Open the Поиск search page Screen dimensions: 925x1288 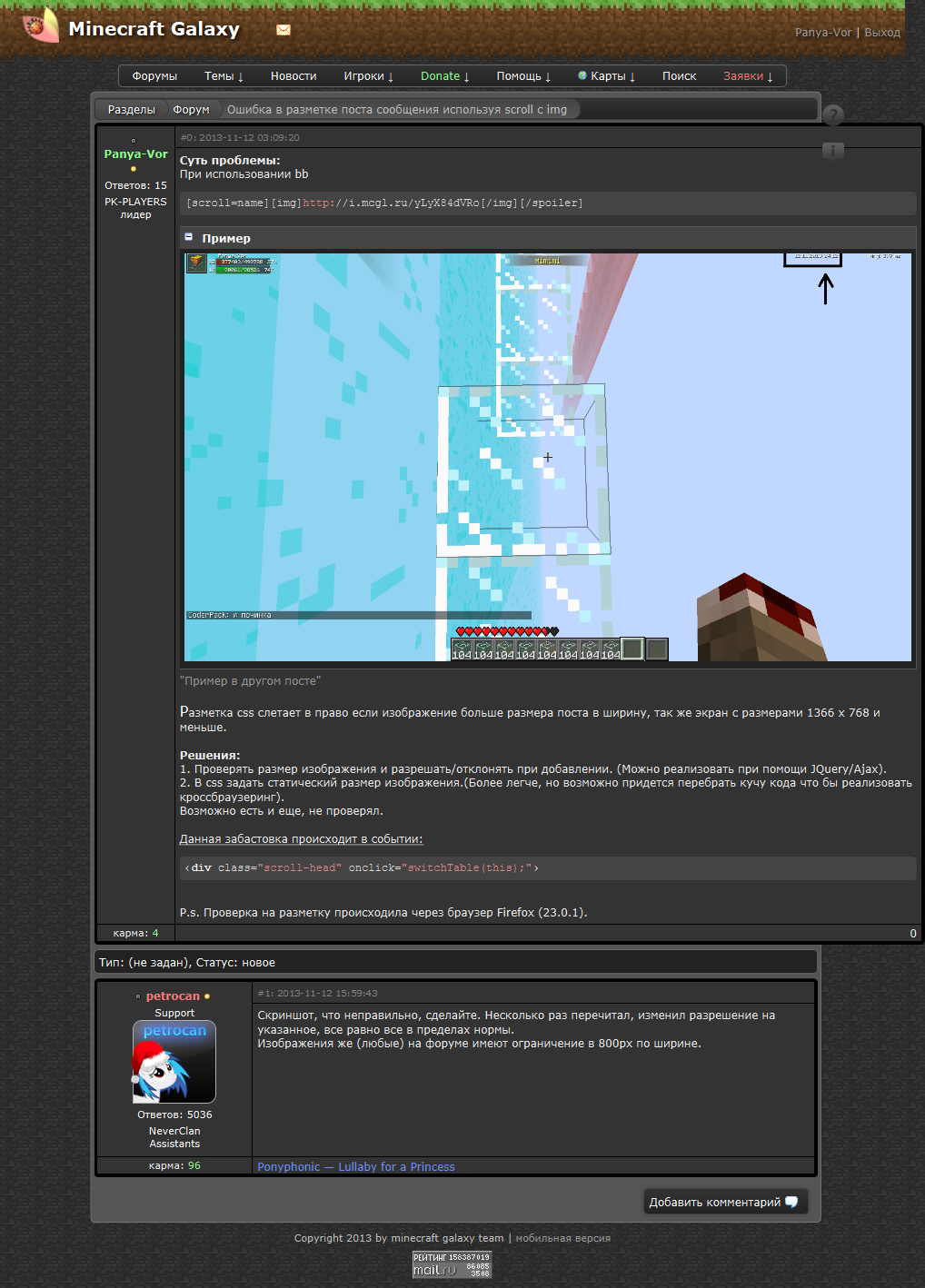pyautogui.click(x=680, y=76)
